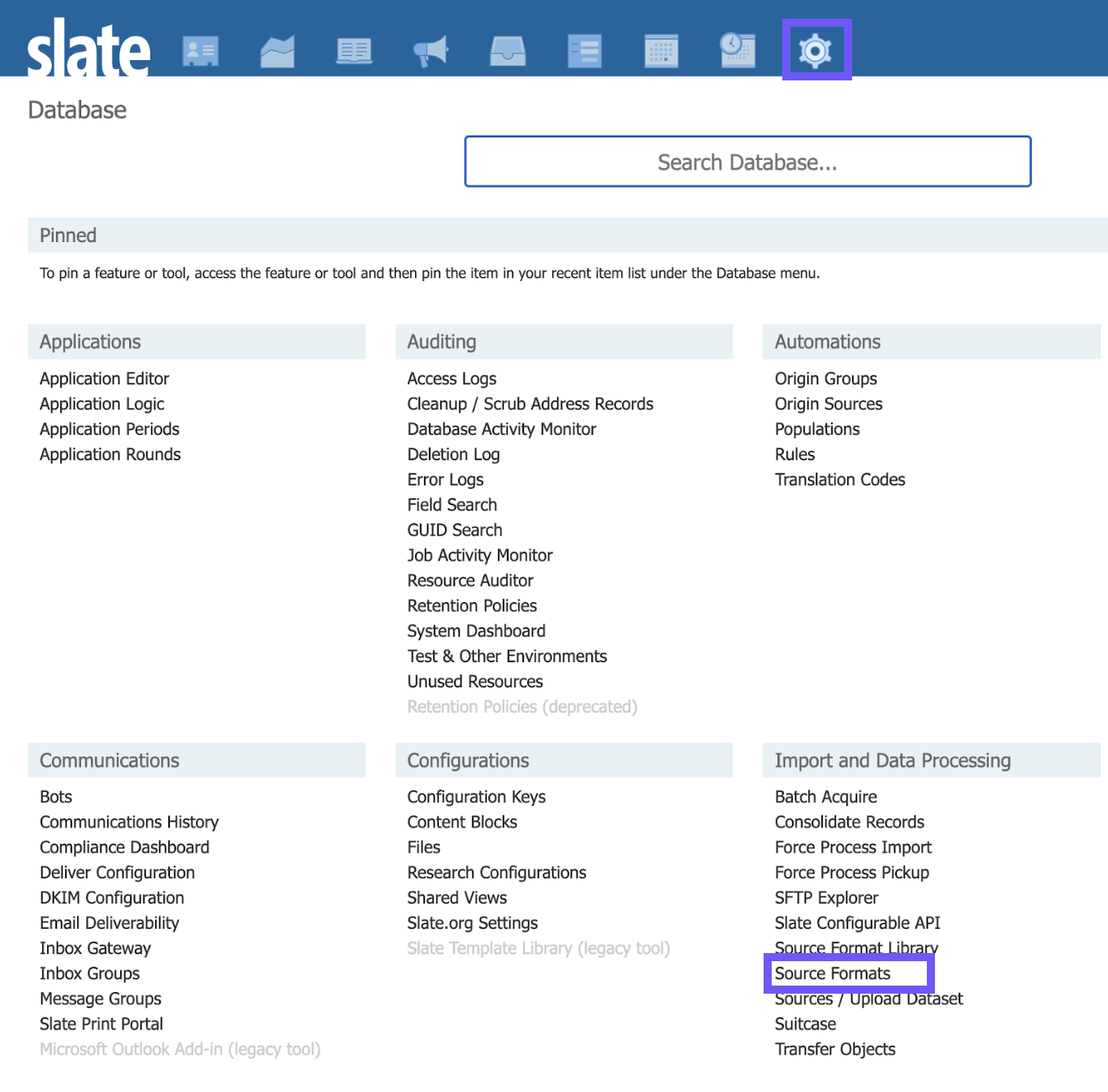Open Inbox Groups
This screenshot has height=1092, width=1108.
90,973
